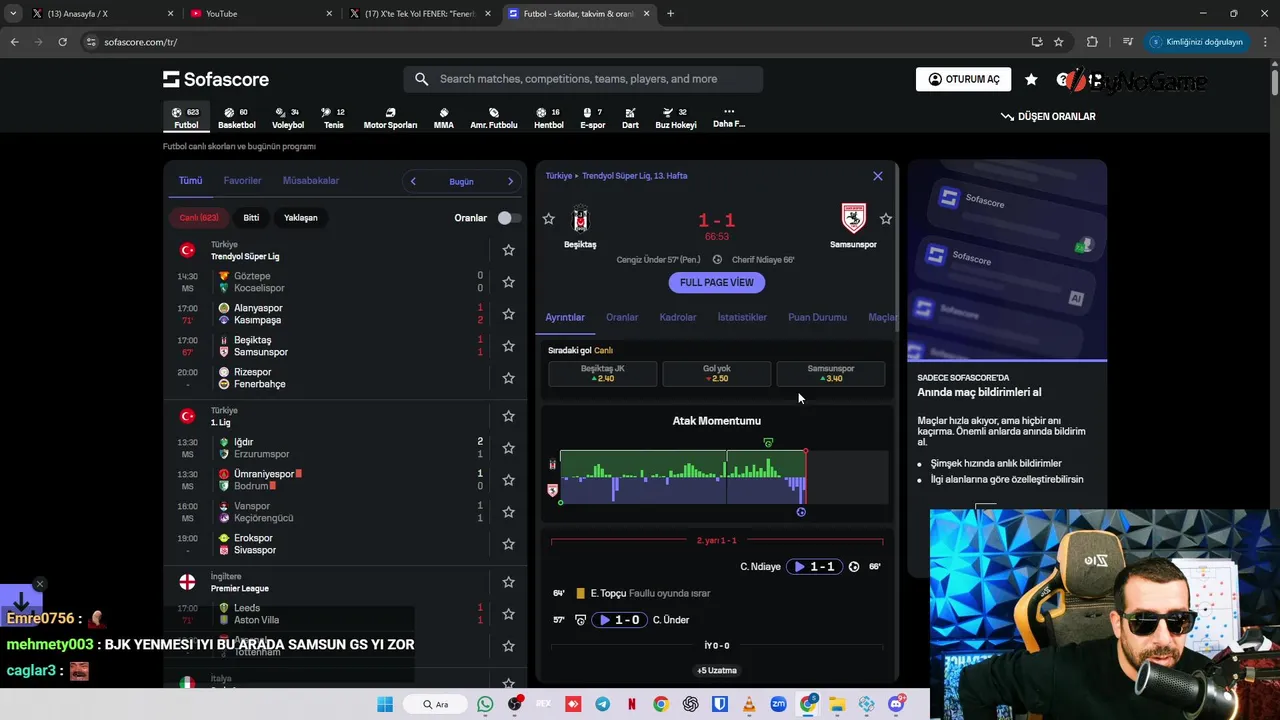This screenshot has height=720, width=1280.
Task: Open the Voleybol sport category
Action: coord(288,118)
